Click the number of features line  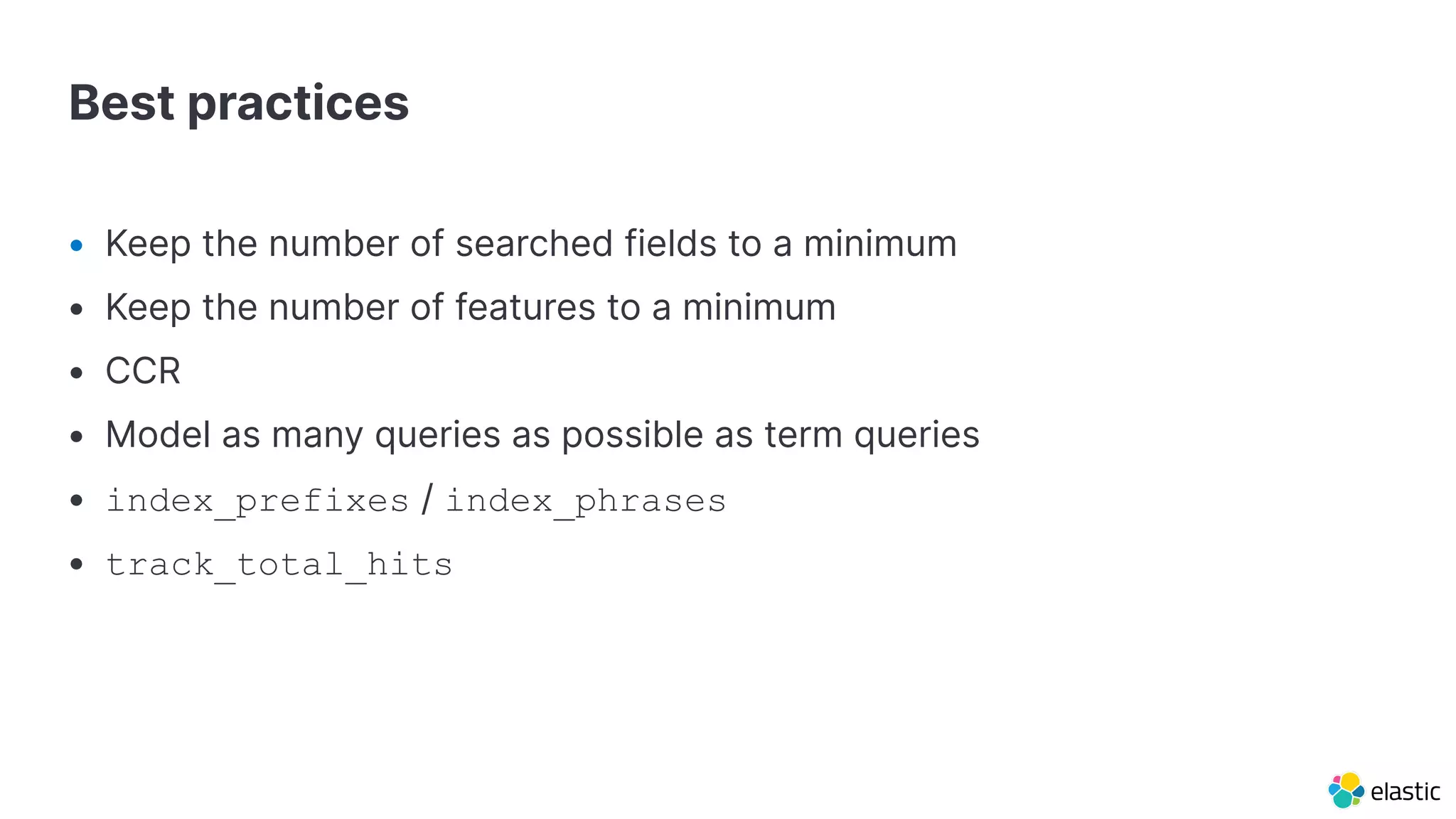pos(471,308)
